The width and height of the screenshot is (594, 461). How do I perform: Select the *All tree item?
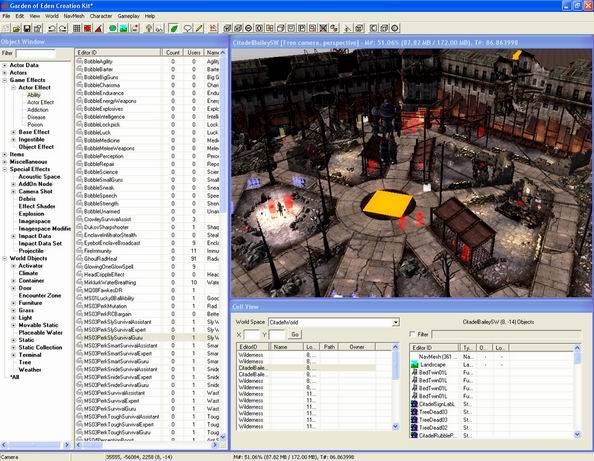pos(14,377)
